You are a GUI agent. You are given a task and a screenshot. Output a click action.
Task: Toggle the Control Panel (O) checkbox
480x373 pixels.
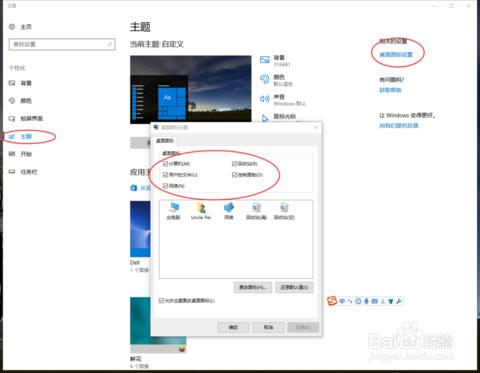[234, 175]
